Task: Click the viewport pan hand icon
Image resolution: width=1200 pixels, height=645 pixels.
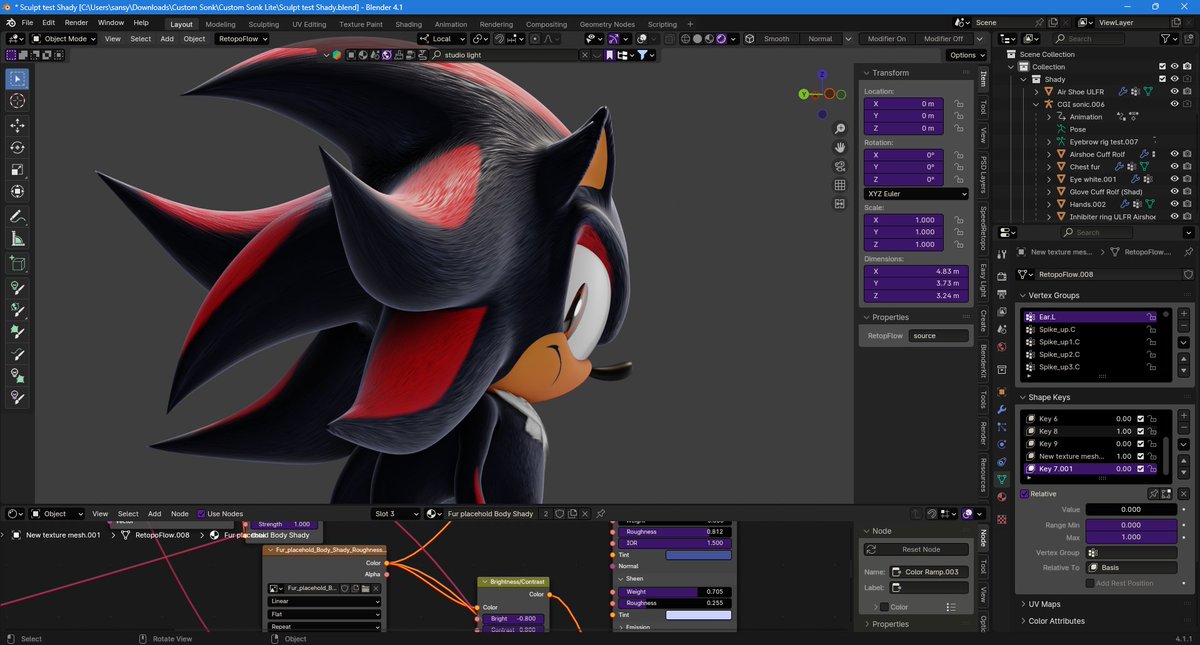Action: 840,147
